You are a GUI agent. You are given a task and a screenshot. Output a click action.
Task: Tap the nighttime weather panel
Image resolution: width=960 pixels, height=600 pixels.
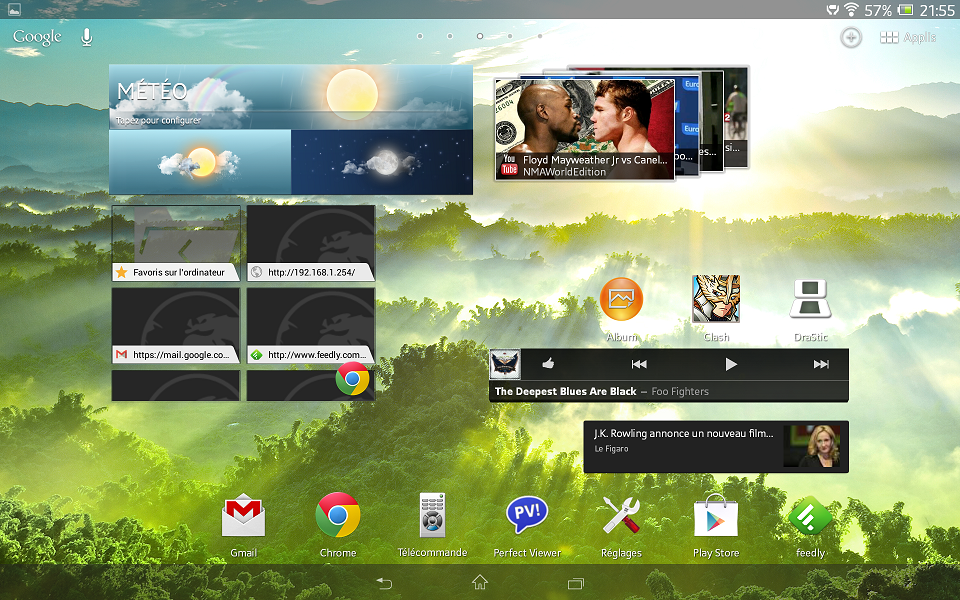pos(382,162)
